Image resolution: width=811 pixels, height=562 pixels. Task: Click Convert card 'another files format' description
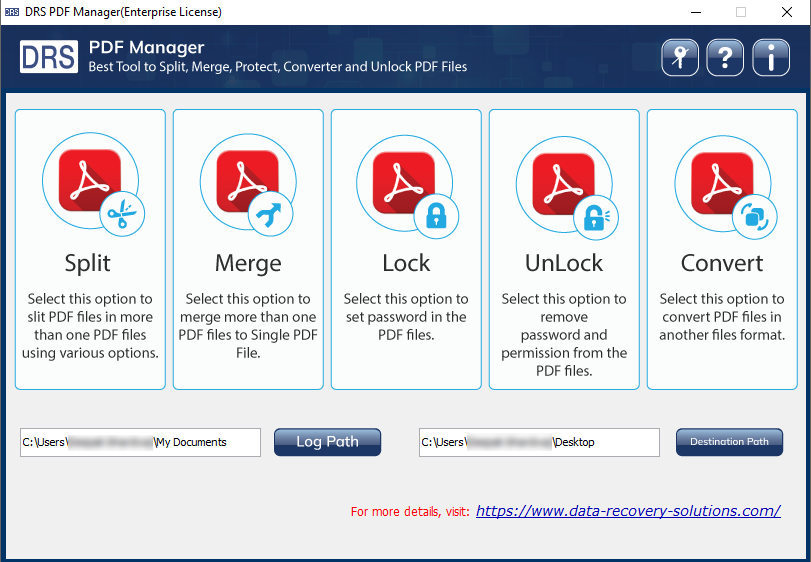point(722,317)
